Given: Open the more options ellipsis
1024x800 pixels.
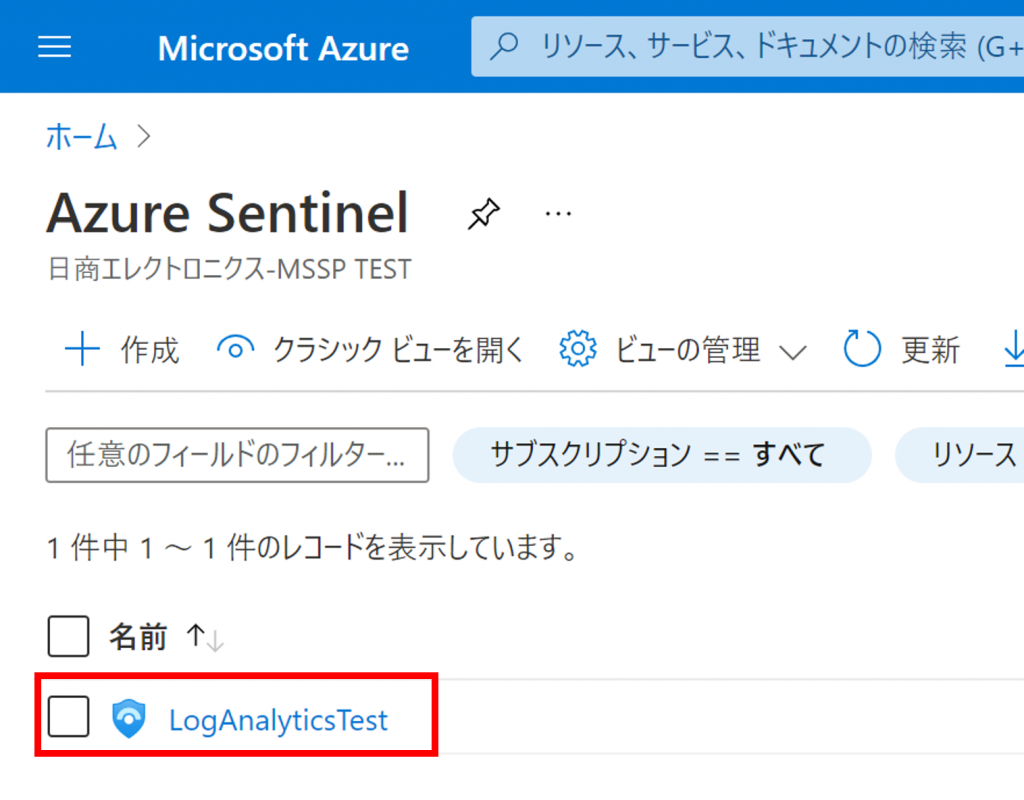Looking at the screenshot, I should click(x=558, y=213).
